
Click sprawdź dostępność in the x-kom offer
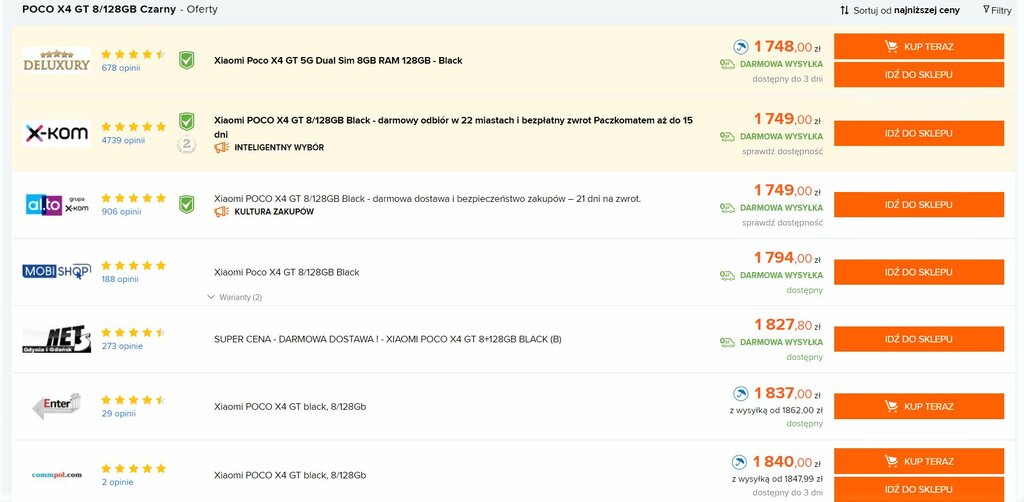782,151
